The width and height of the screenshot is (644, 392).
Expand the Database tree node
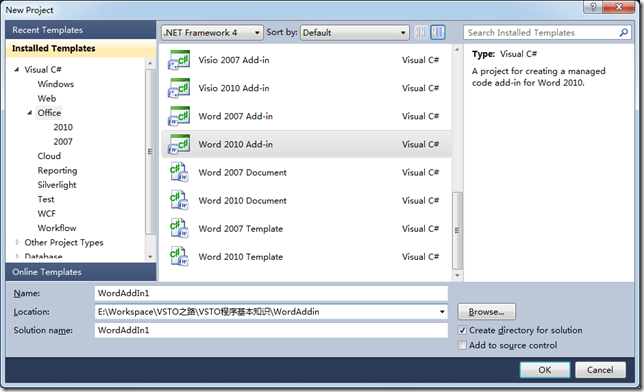pos(17,256)
